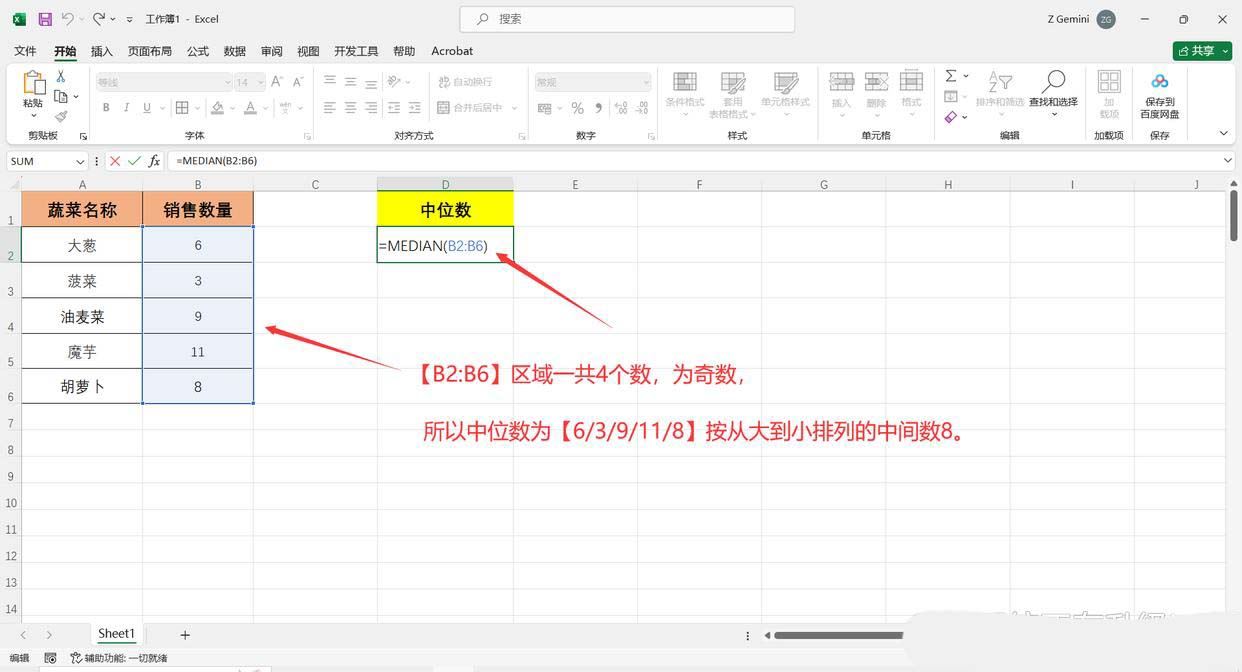Toggle Align Right
Viewport: 1242px width, 672px height.
tap(371, 108)
